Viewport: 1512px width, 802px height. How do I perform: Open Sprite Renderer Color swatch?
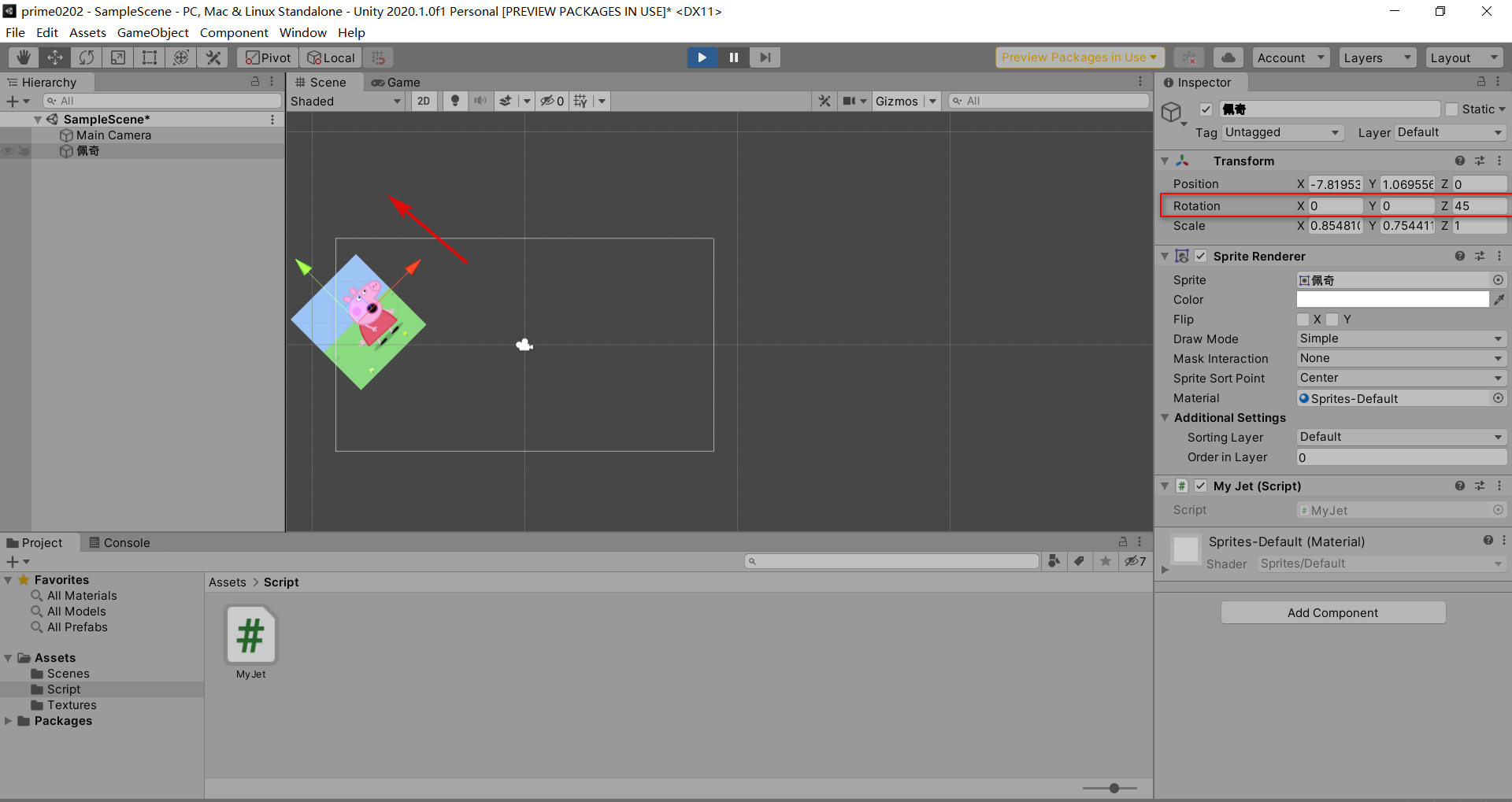tap(1392, 299)
